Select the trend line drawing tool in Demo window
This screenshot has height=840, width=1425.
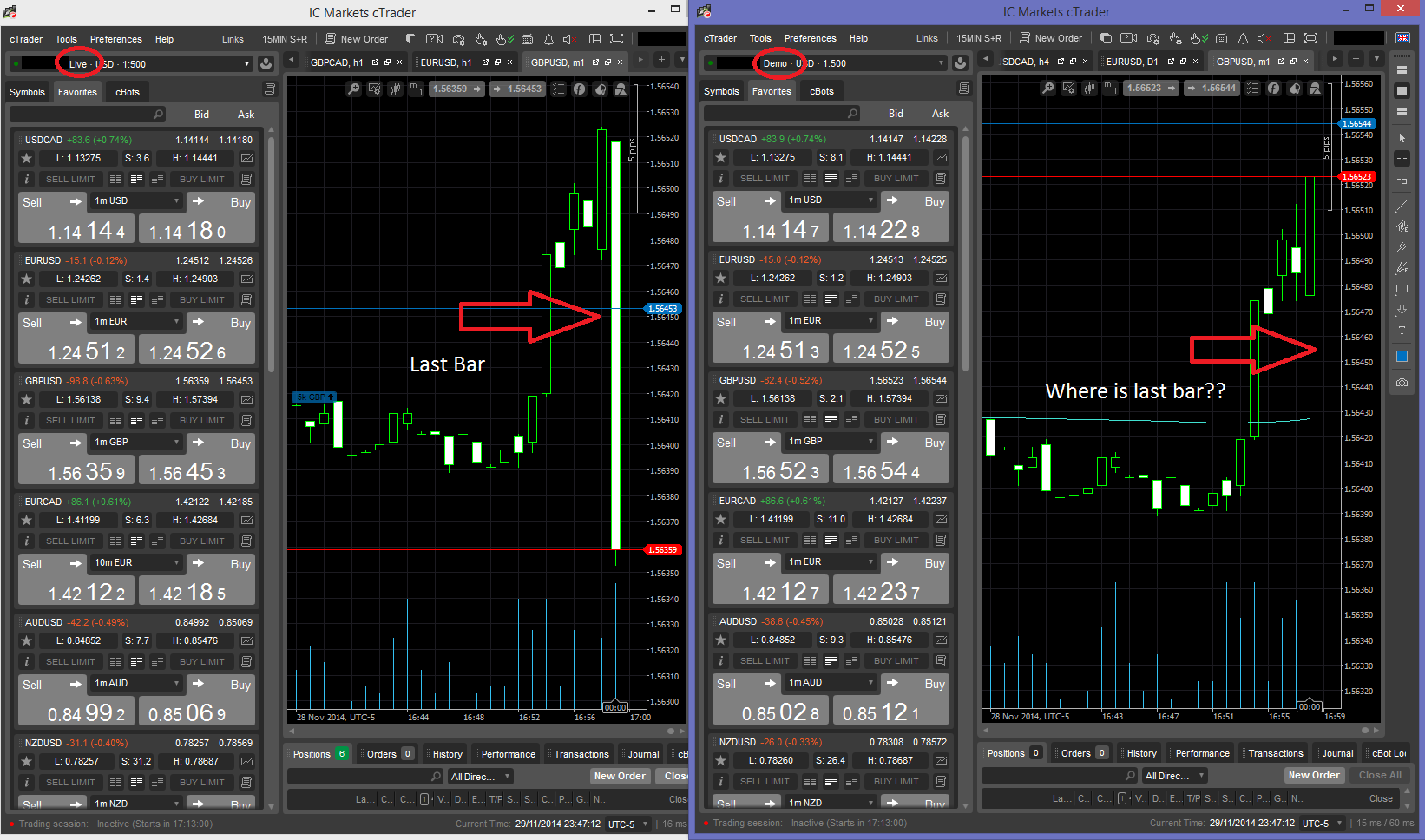(x=1402, y=207)
